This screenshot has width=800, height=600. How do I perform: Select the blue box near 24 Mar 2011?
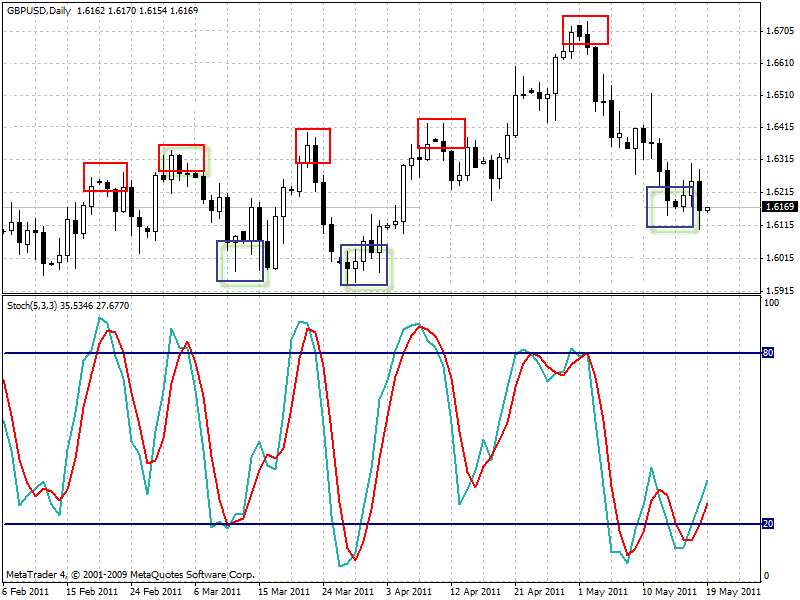coord(364,265)
